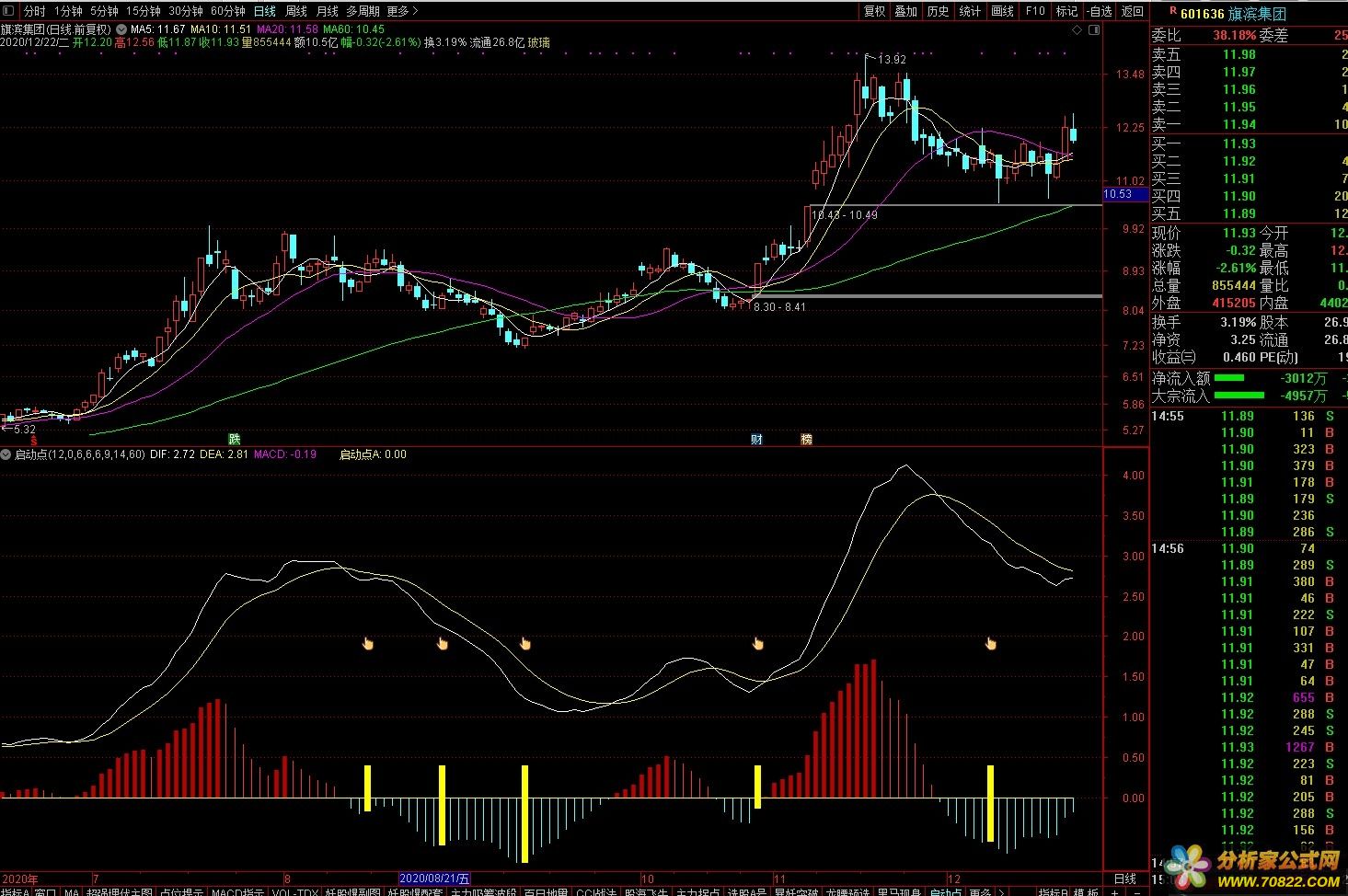Click the minus button to remove an indicator window

(1137, 892)
